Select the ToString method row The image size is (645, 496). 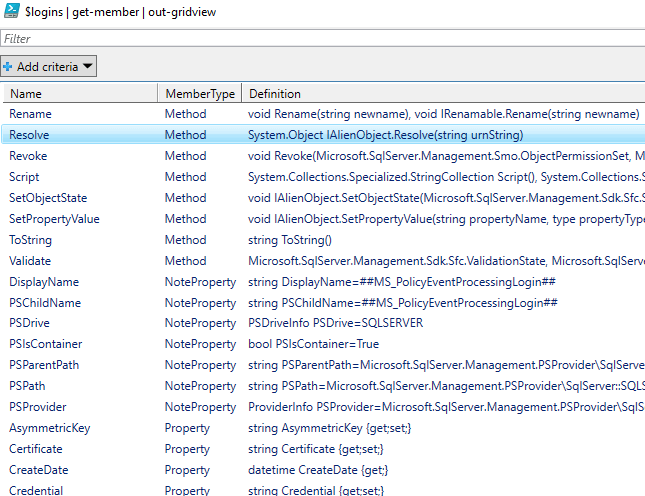point(323,240)
